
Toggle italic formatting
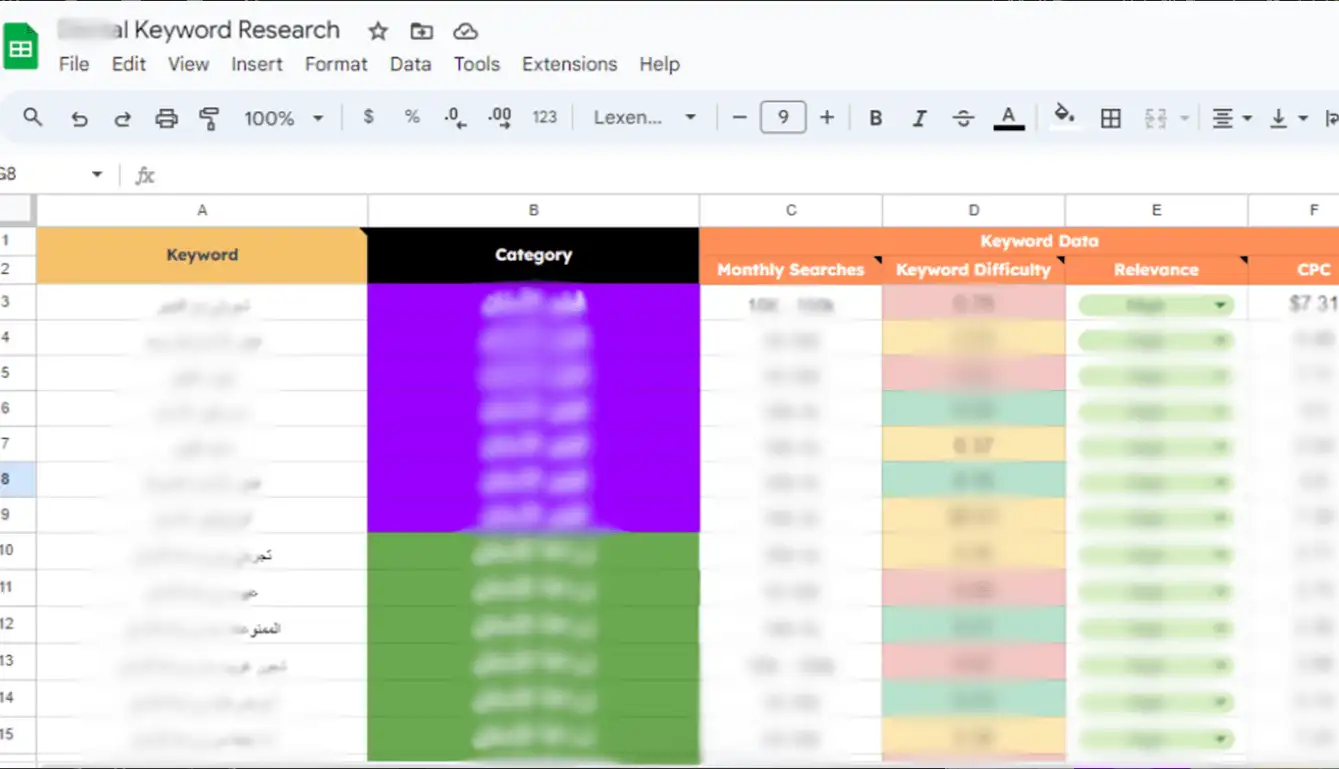pos(919,118)
